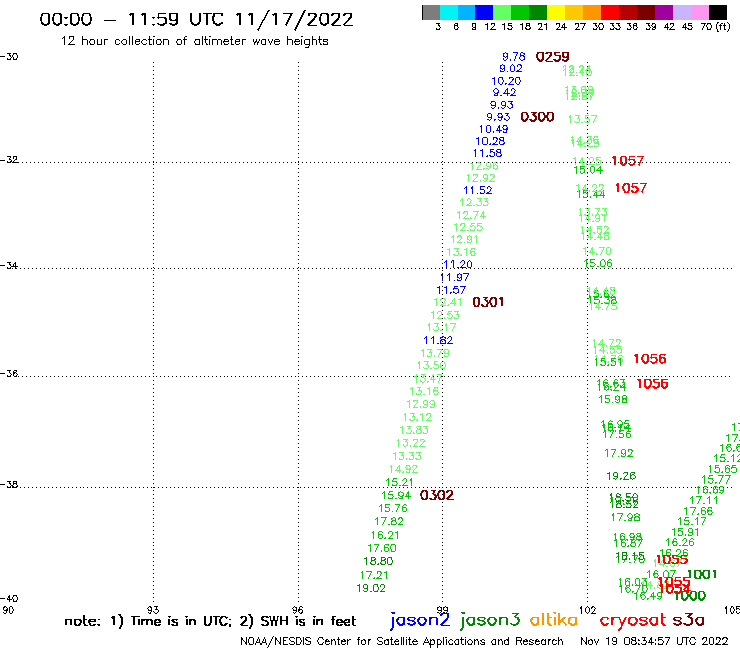Click the wave height value '19.26'
This screenshot has height=650, width=740.
click(621, 476)
